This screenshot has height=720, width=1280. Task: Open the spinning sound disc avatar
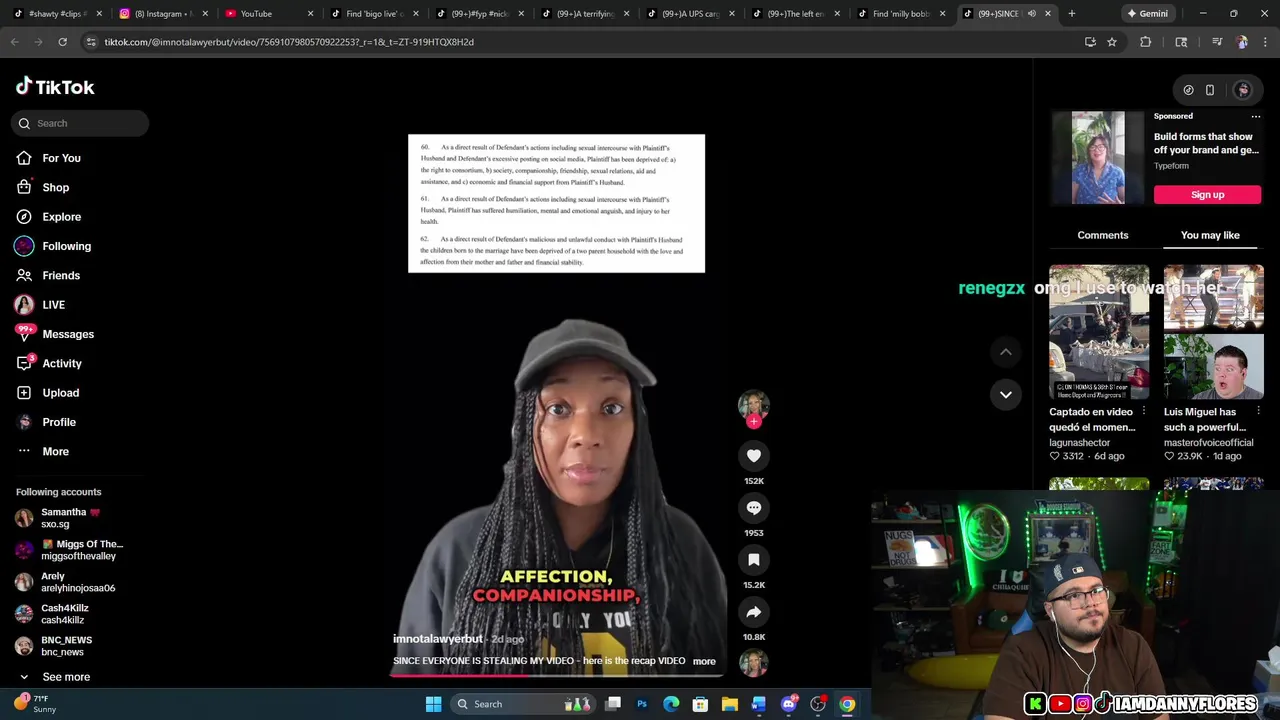pos(753,663)
